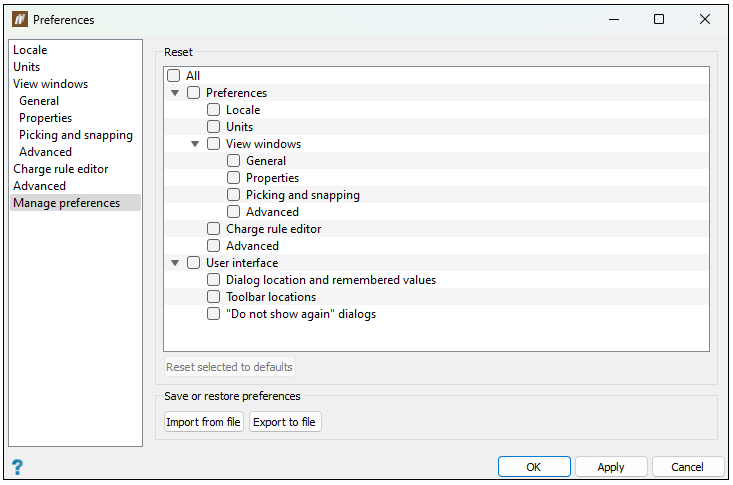Click Export to file button
The image size is (733, 485).
(x=285, y=421)
